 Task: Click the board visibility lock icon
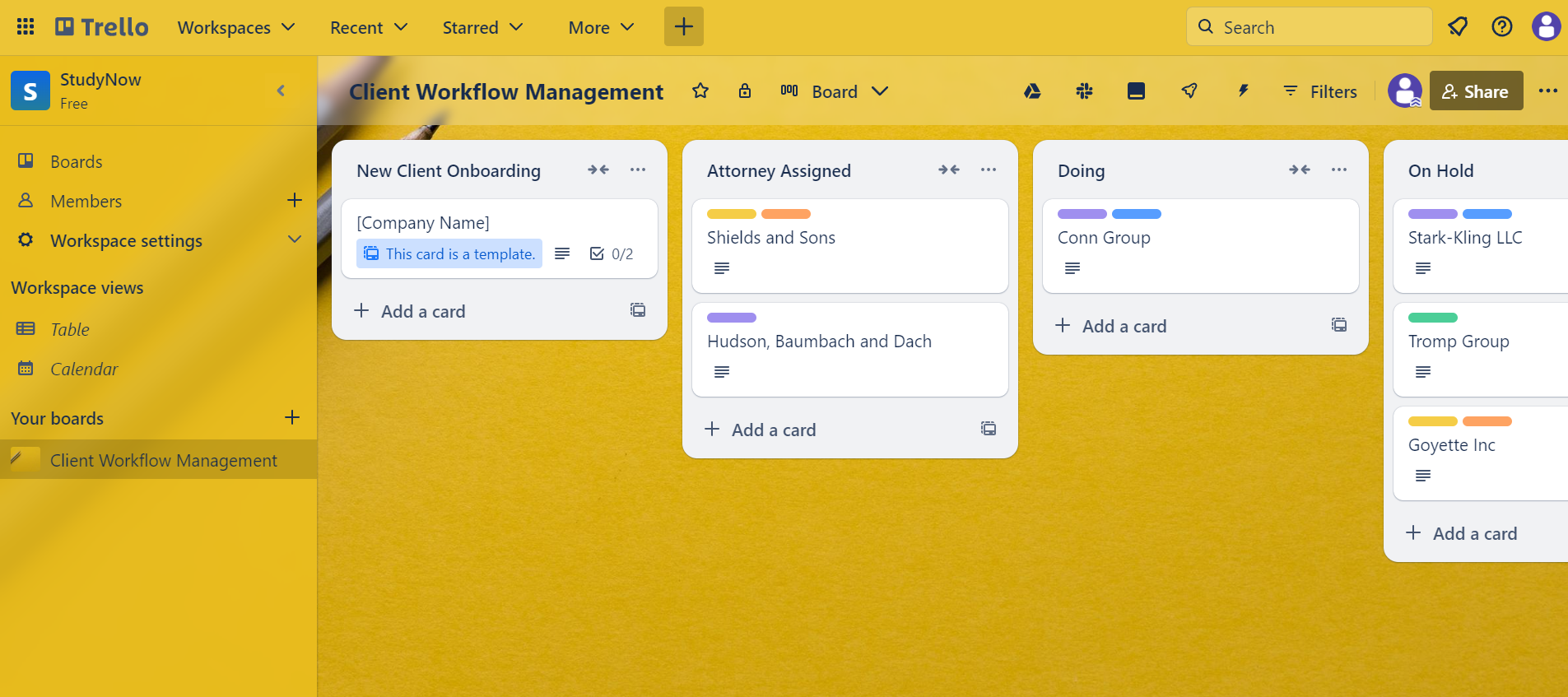(744, 91)
